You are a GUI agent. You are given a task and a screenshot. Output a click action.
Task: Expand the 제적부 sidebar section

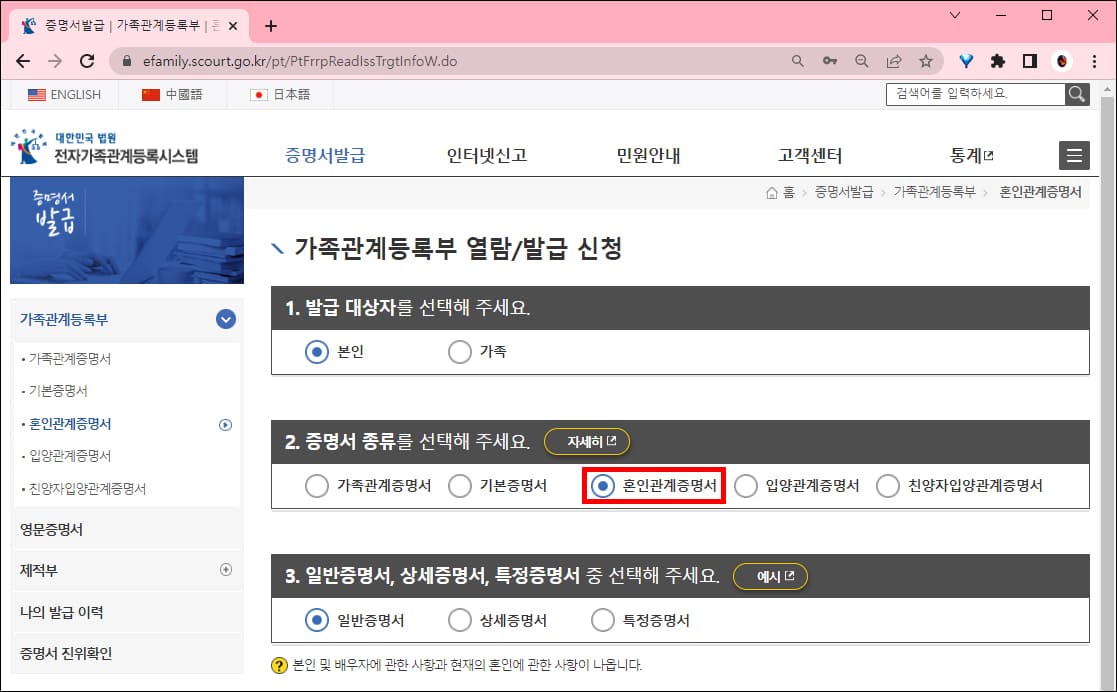(225, 569)
